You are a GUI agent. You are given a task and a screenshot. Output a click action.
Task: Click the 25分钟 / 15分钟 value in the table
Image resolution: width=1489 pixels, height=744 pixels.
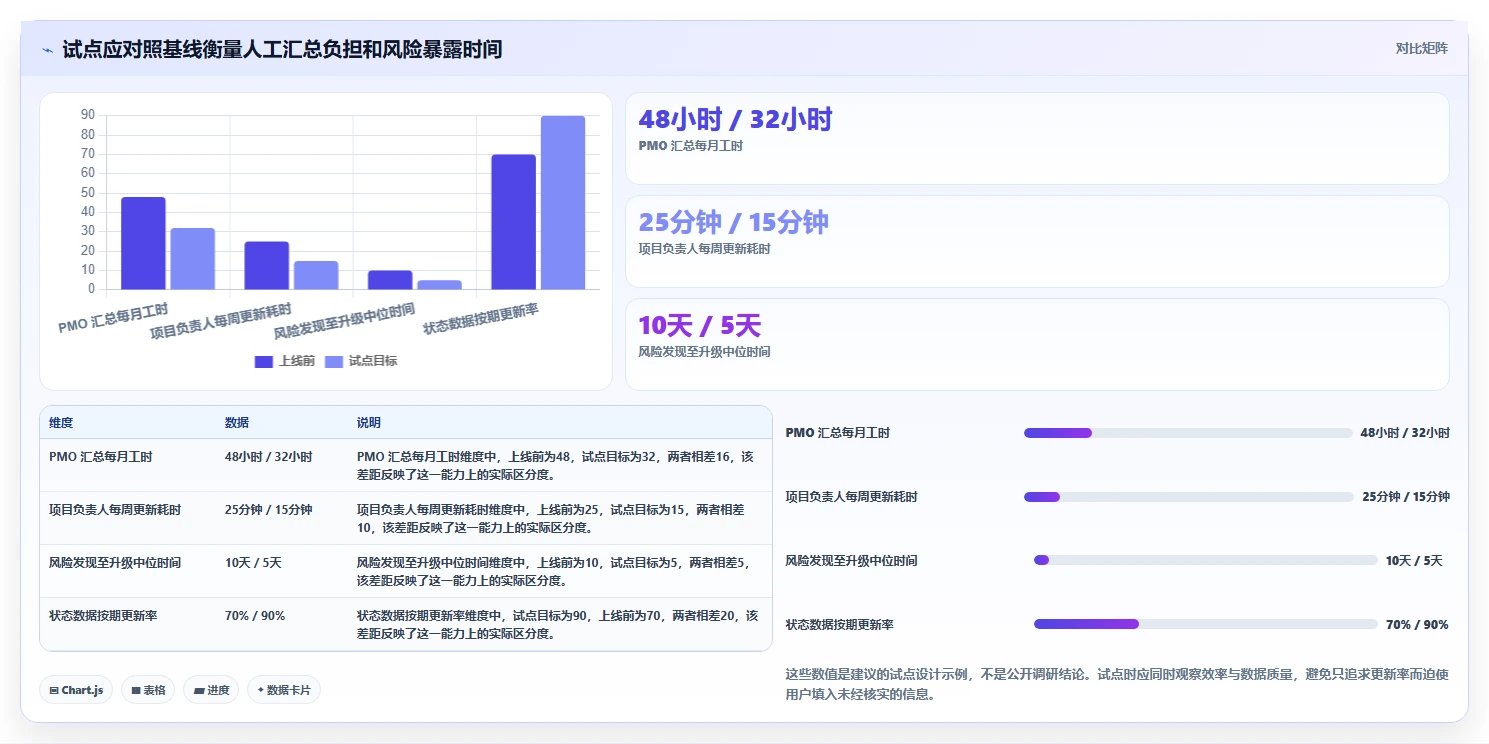pyautogui.click(x=268, y=509)
